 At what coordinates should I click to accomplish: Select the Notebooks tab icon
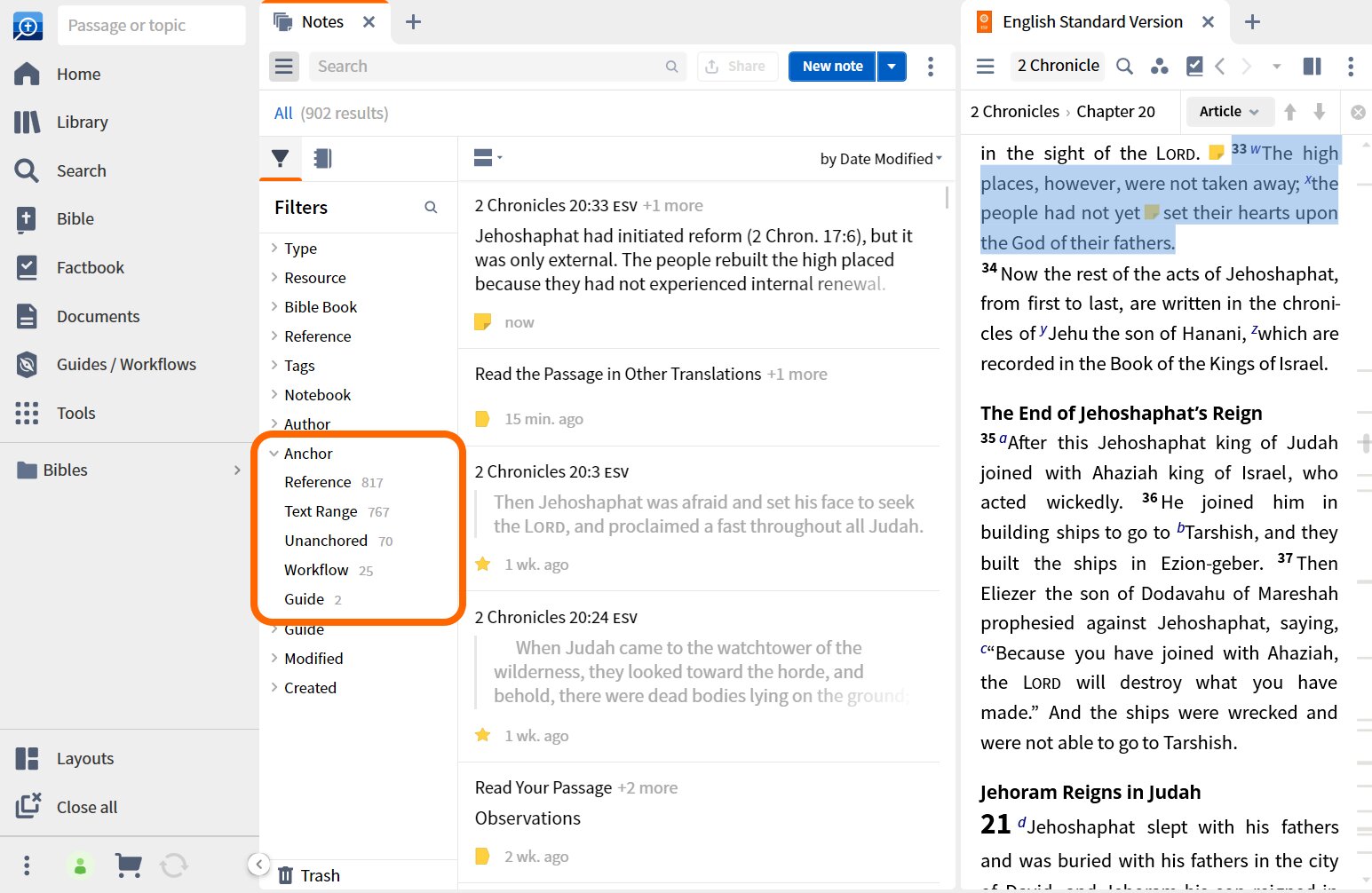tap(323, 159)
